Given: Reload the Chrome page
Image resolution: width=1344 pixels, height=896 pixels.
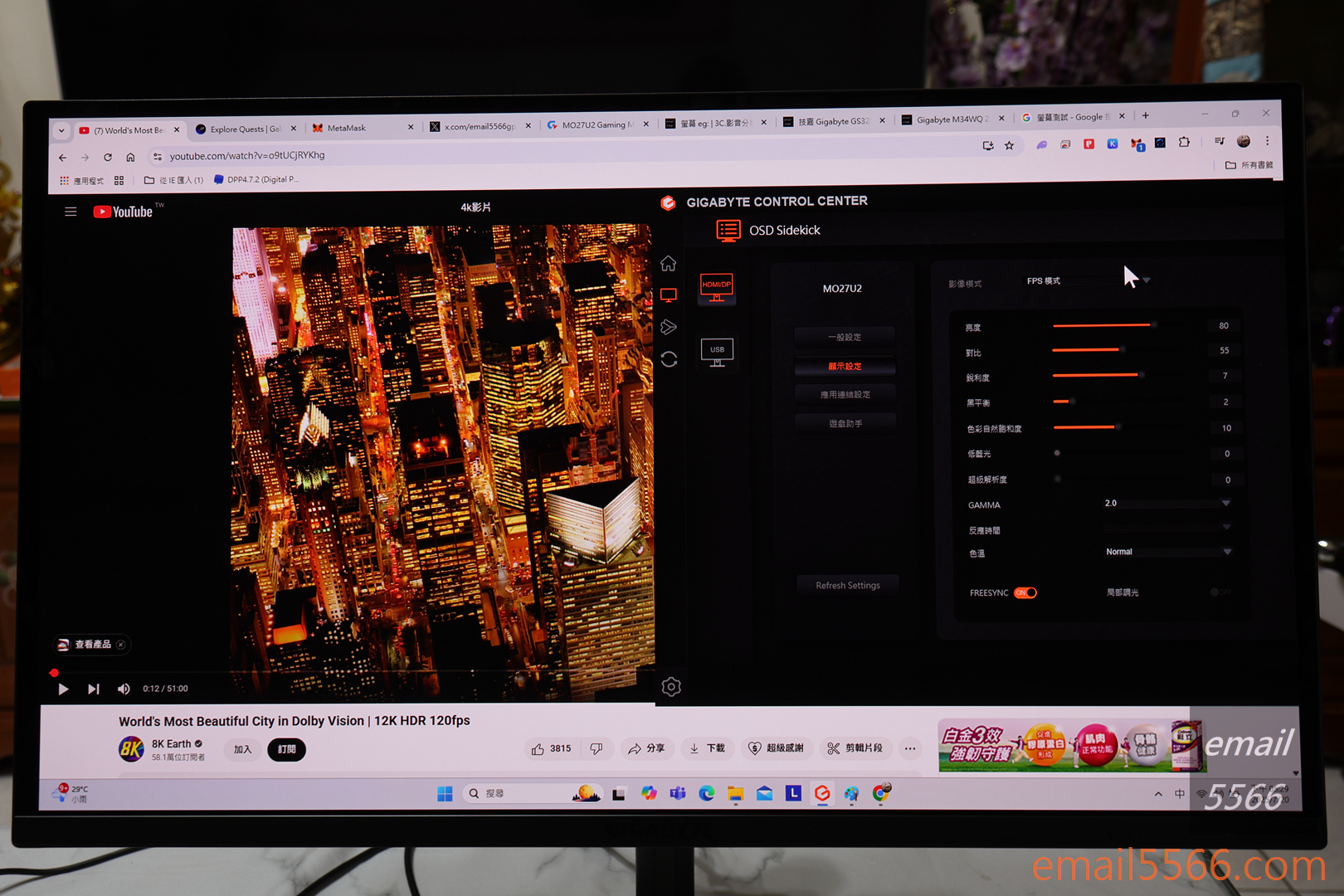Looking at the screenshot, I should (x=108, y=157).
